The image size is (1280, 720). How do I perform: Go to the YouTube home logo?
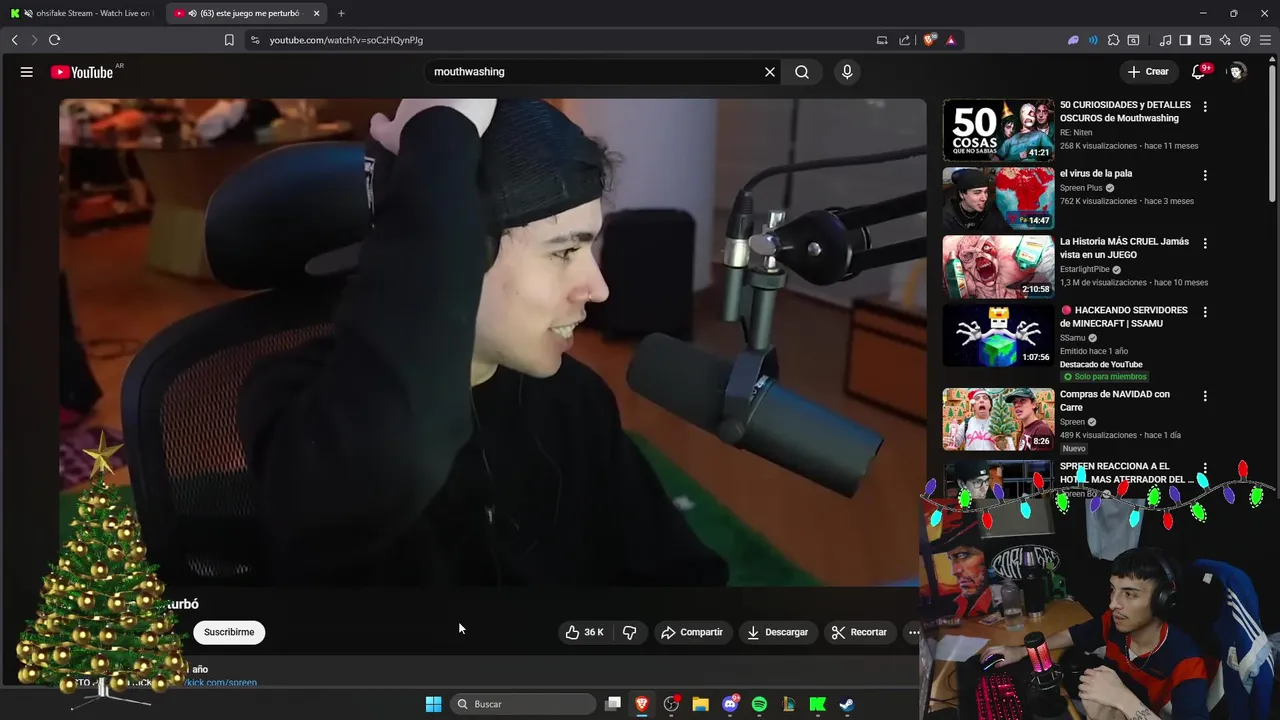82,72
